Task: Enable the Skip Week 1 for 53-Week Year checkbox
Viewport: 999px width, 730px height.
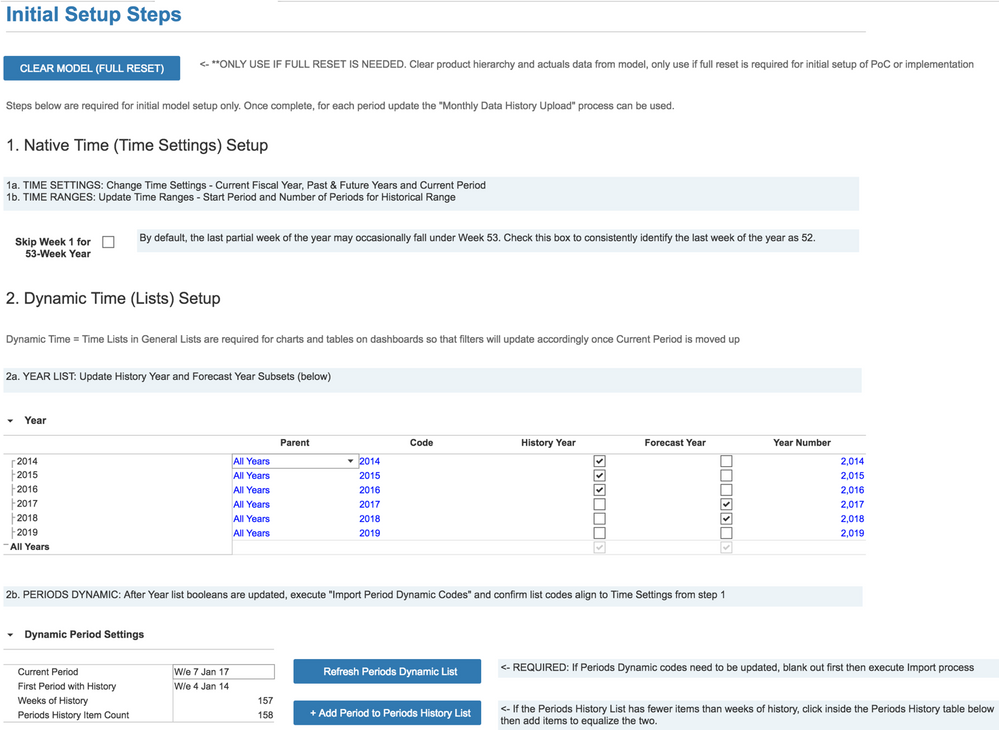Action: tap(108, 241)
